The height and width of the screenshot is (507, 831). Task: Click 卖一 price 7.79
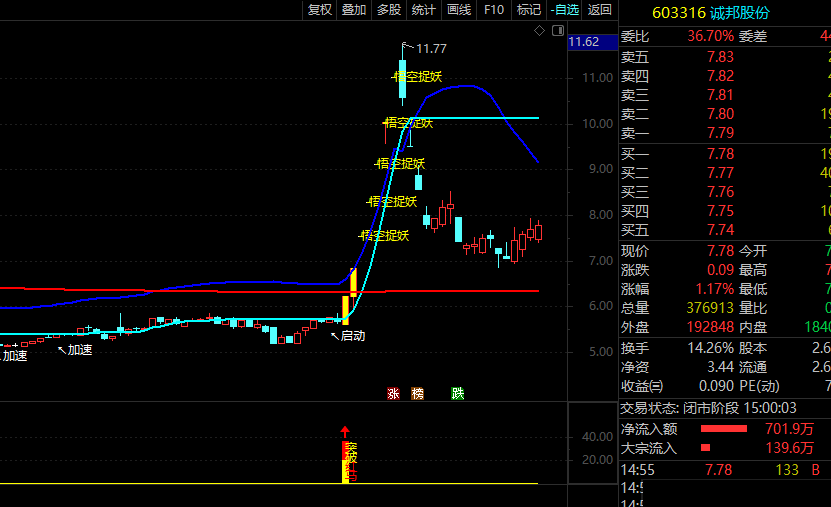[x=720, y=133]
